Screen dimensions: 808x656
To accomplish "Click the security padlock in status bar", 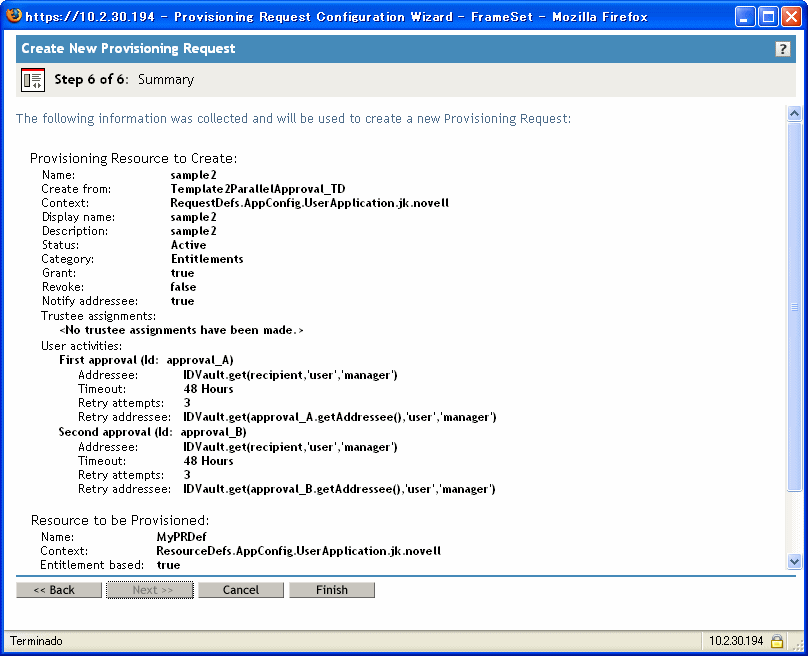I will 777,641.
